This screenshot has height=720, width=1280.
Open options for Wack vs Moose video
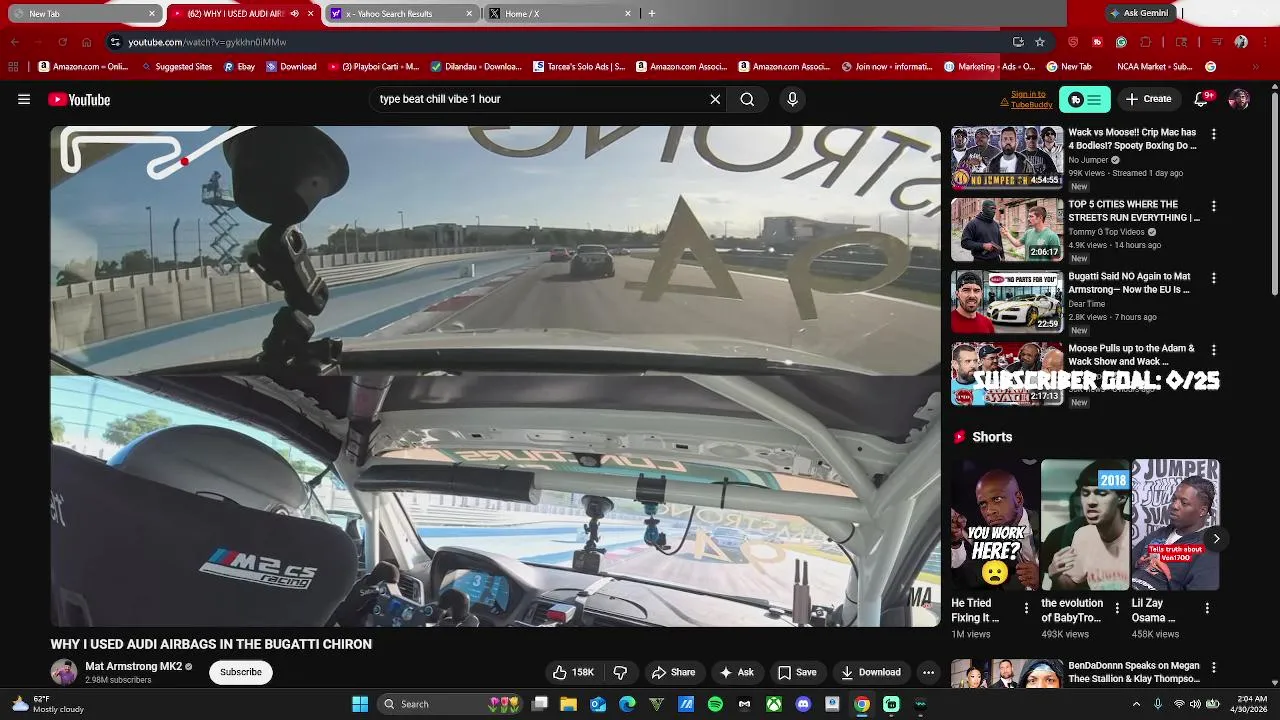[1214, 134]
